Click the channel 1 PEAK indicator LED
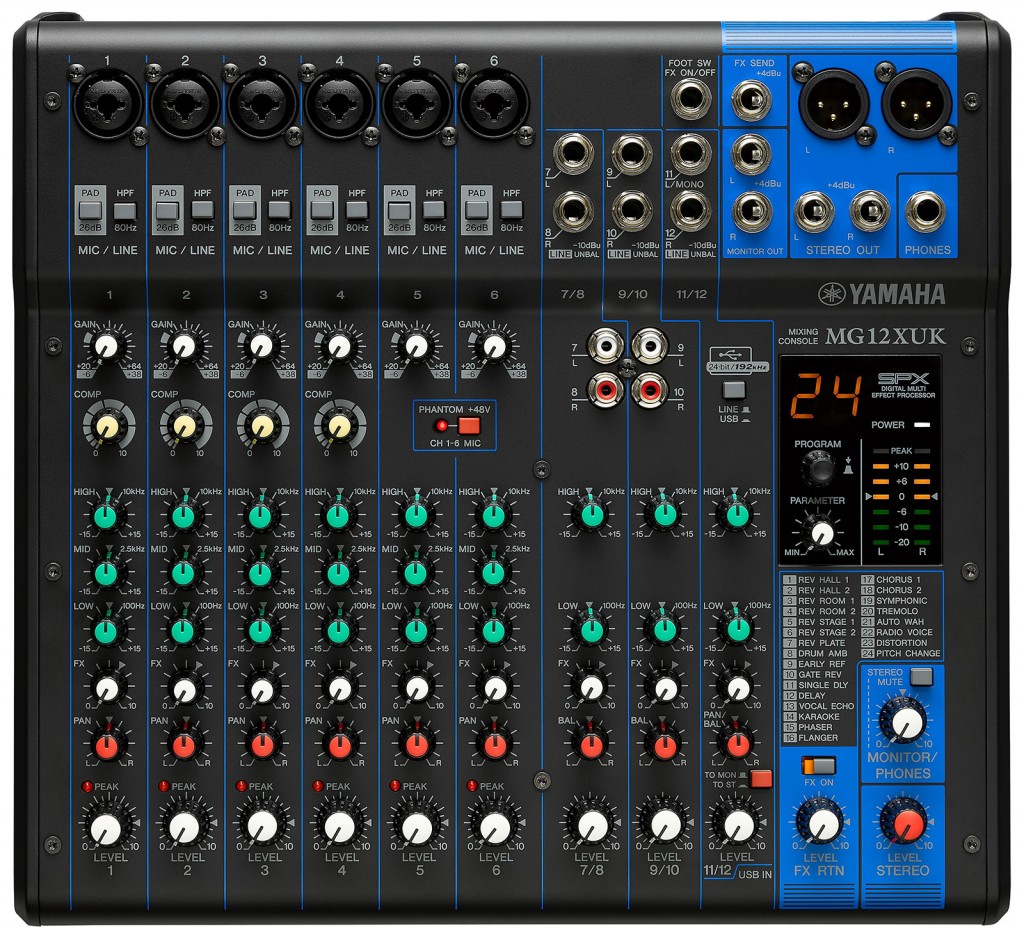1024x938 pixels. (x=87, y=786)
